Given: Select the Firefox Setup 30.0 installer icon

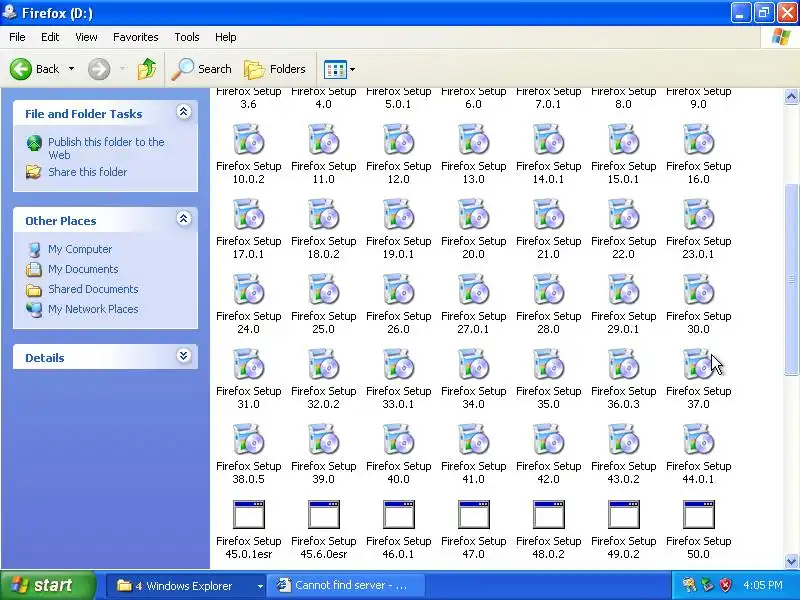Looking at the screenshot, I should pos(698,289).
